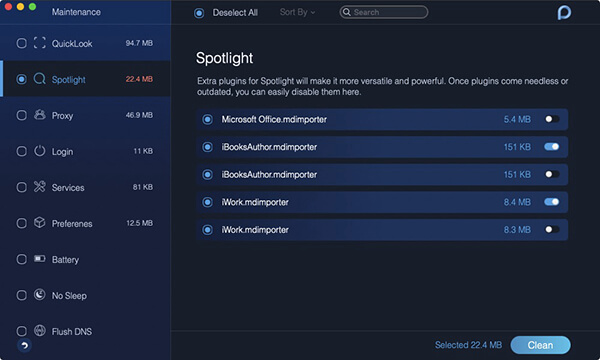Image resolution: width=600 pixels, height=360 pixels.
Task: Select the Preferenes radio button
Action: tap(21, 223)
